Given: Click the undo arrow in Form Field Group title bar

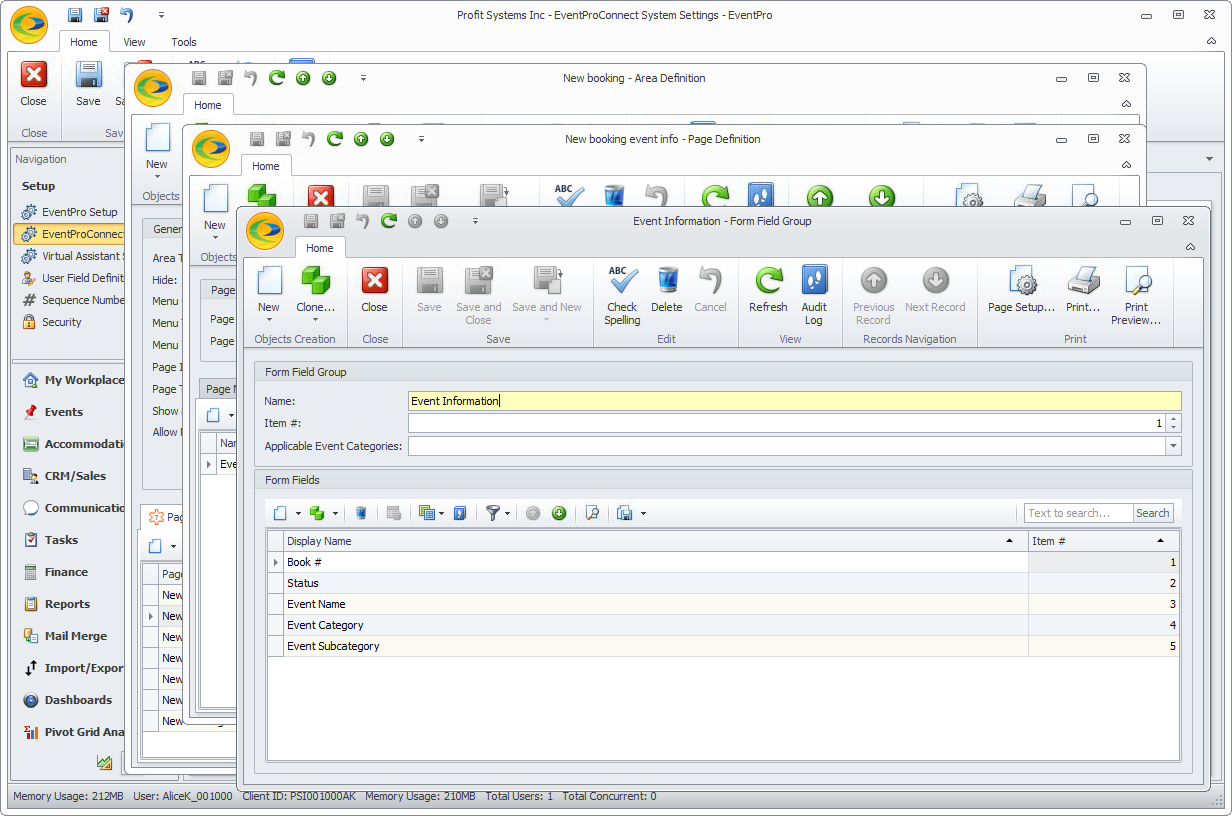Looking at the screenshot, I should pos(362,221).
